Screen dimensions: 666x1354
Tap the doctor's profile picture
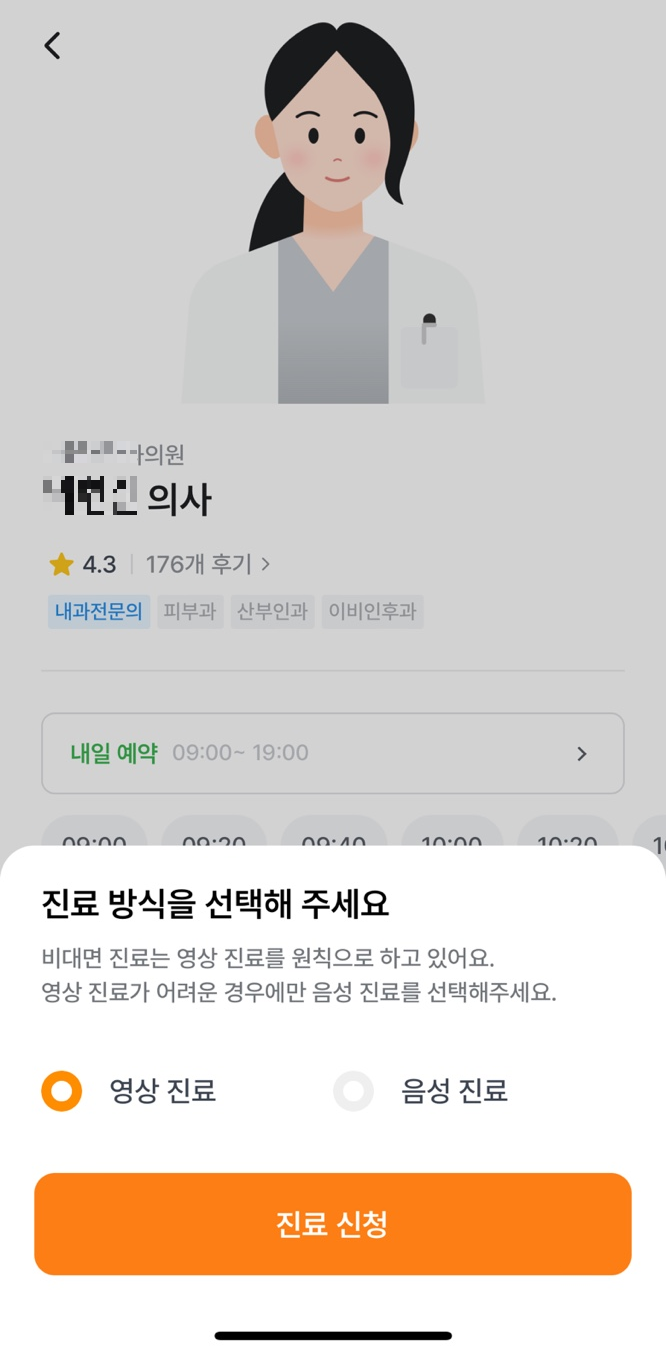pos(333,210)
